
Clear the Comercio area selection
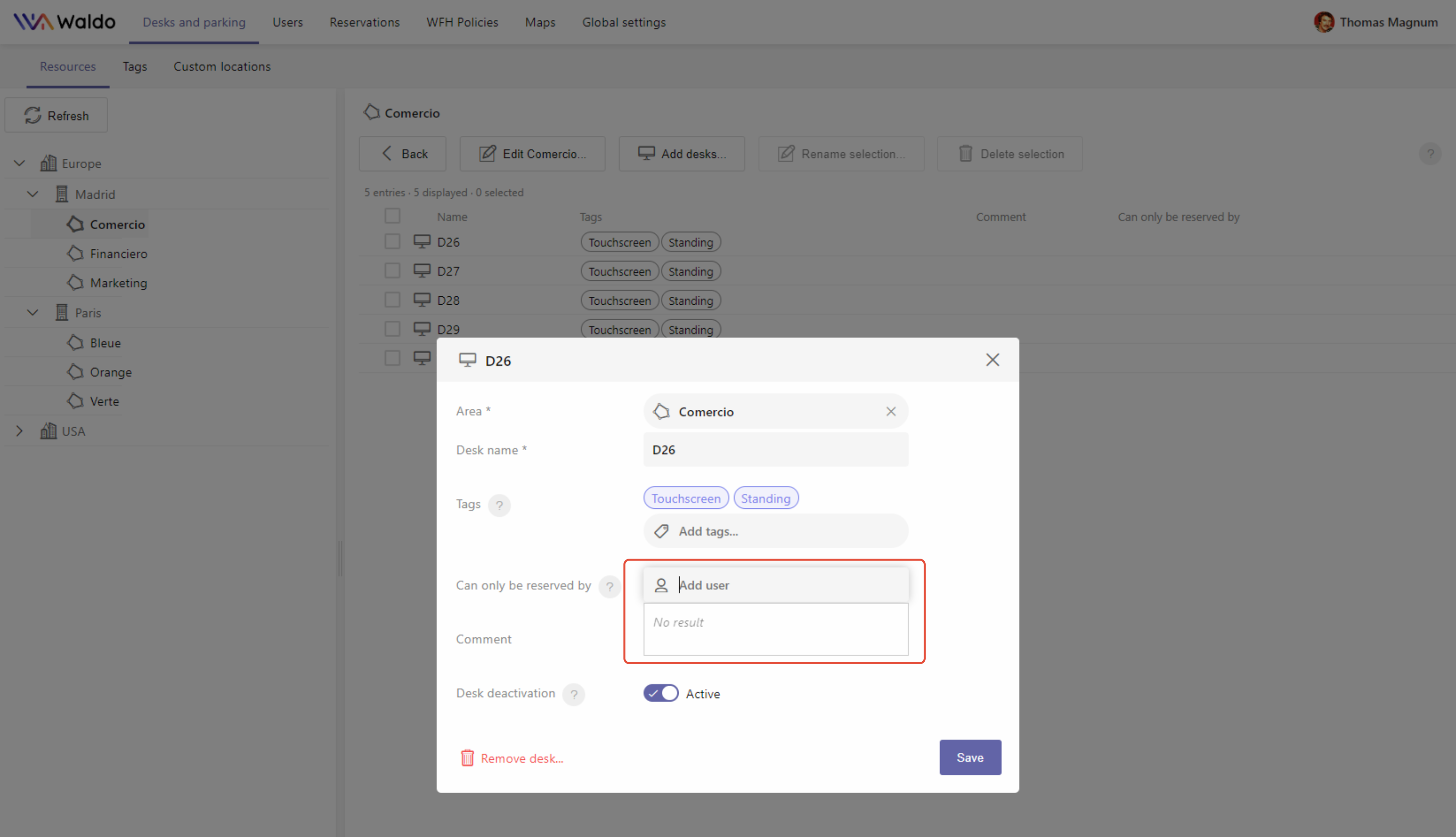click(891, 412)
